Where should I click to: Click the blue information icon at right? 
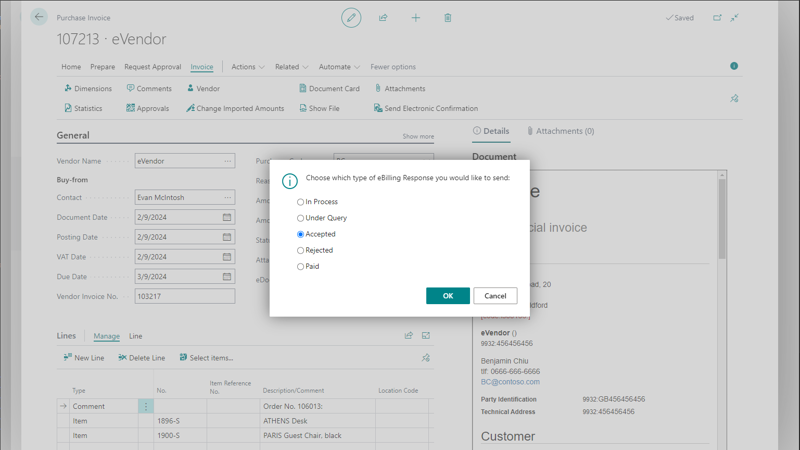click(734, 66)
